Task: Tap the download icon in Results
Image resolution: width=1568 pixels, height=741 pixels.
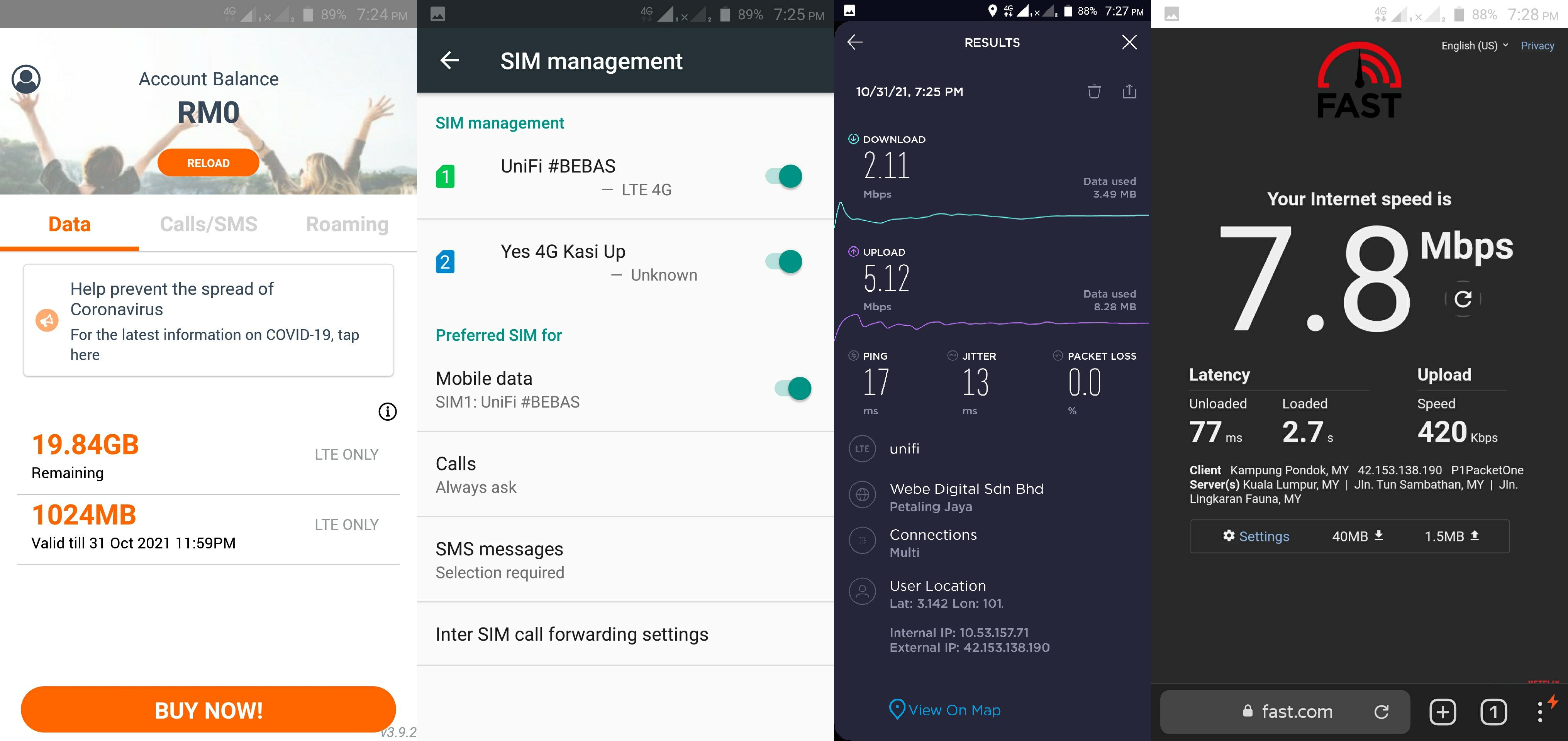Action: [853, 139]
